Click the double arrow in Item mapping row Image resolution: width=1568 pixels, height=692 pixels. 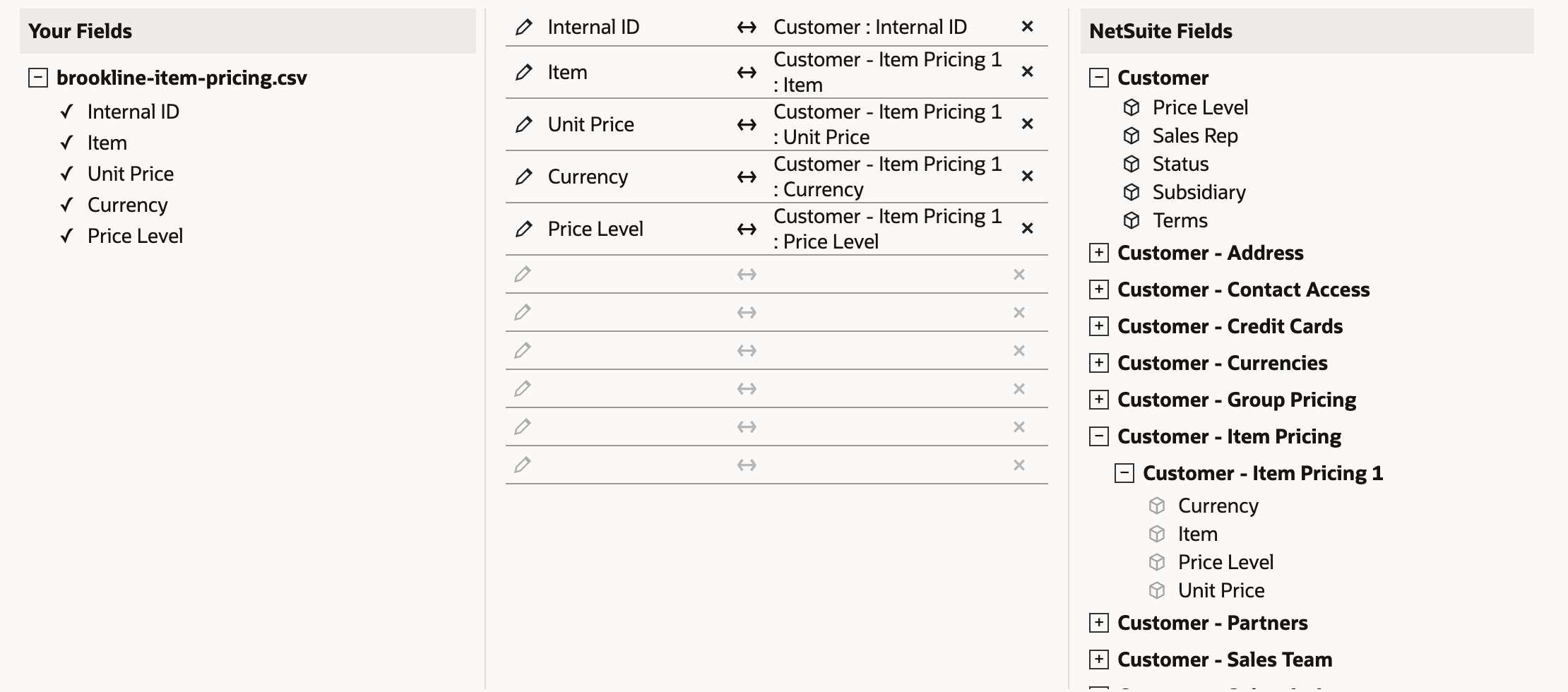pyautogui.click(x=747, y=72)
